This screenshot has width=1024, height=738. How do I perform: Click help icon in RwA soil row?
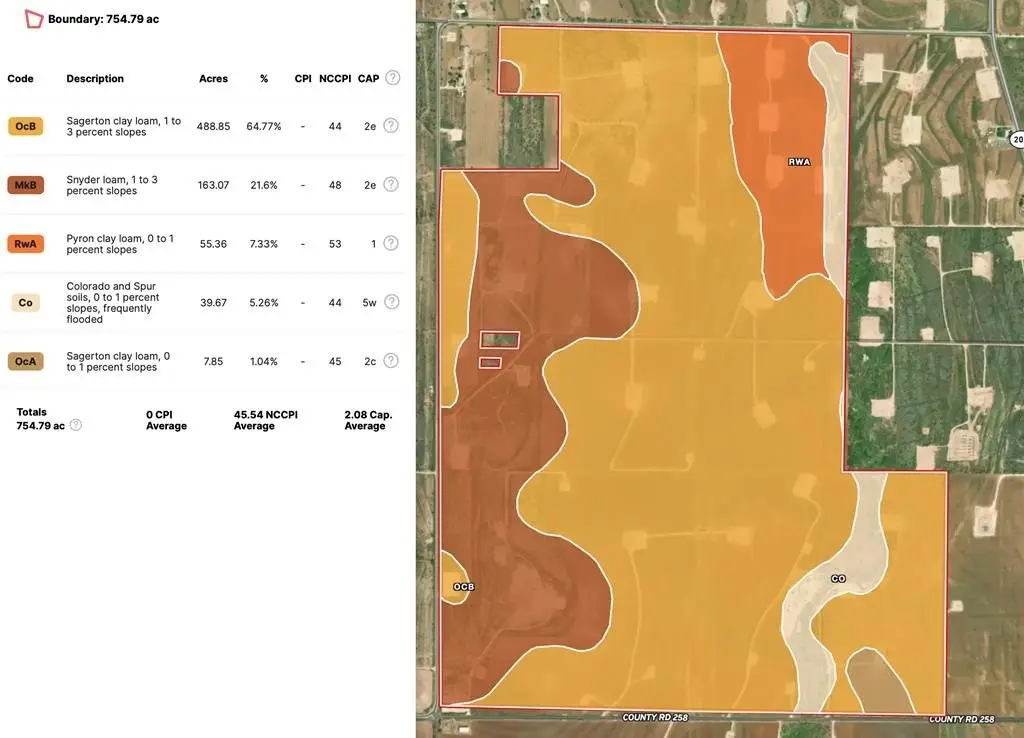point(391,244)
